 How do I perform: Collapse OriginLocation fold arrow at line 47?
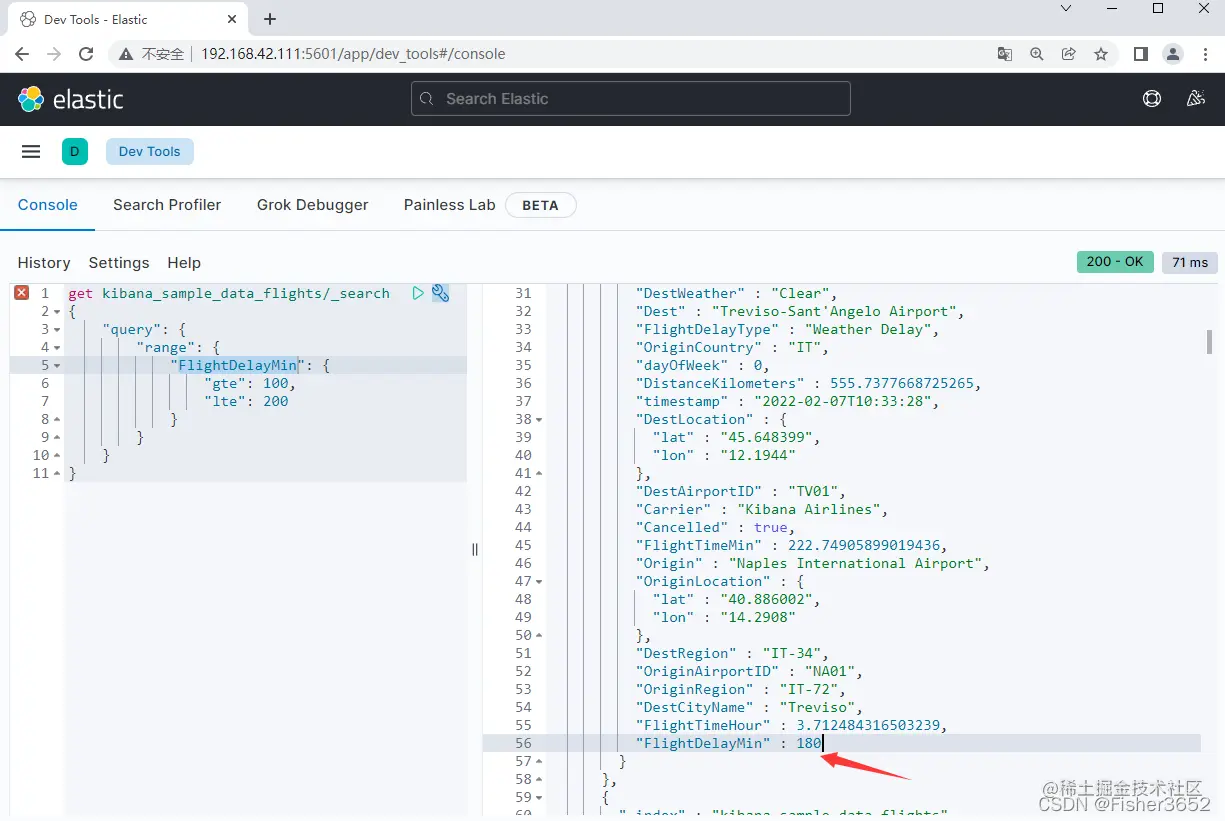coord(540,582)
